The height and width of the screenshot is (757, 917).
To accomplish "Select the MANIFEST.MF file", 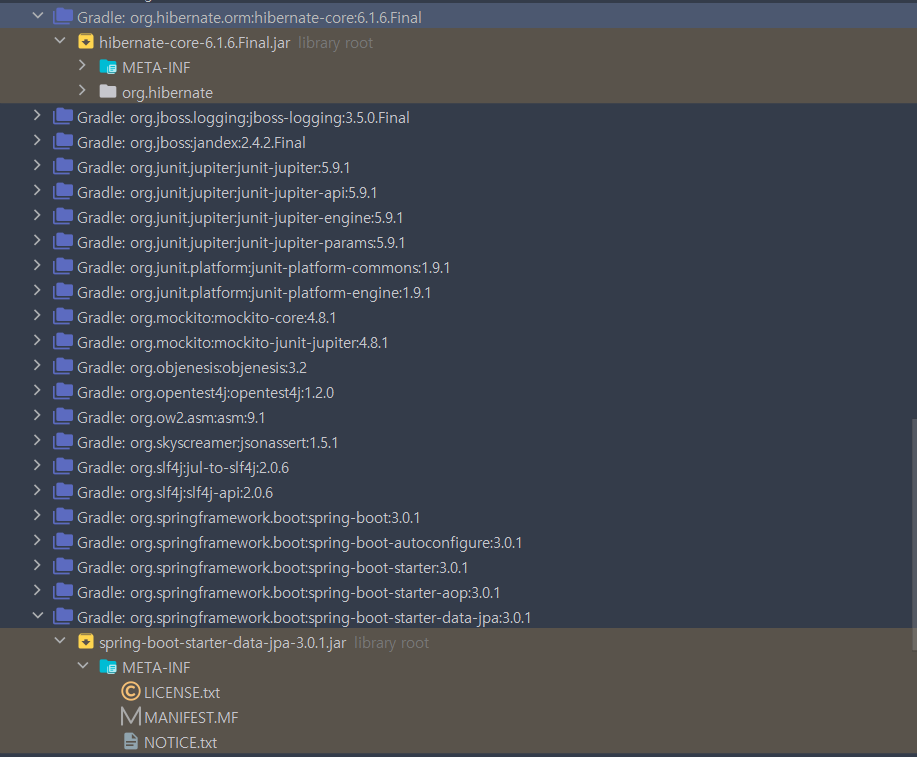I will (191, 718).
